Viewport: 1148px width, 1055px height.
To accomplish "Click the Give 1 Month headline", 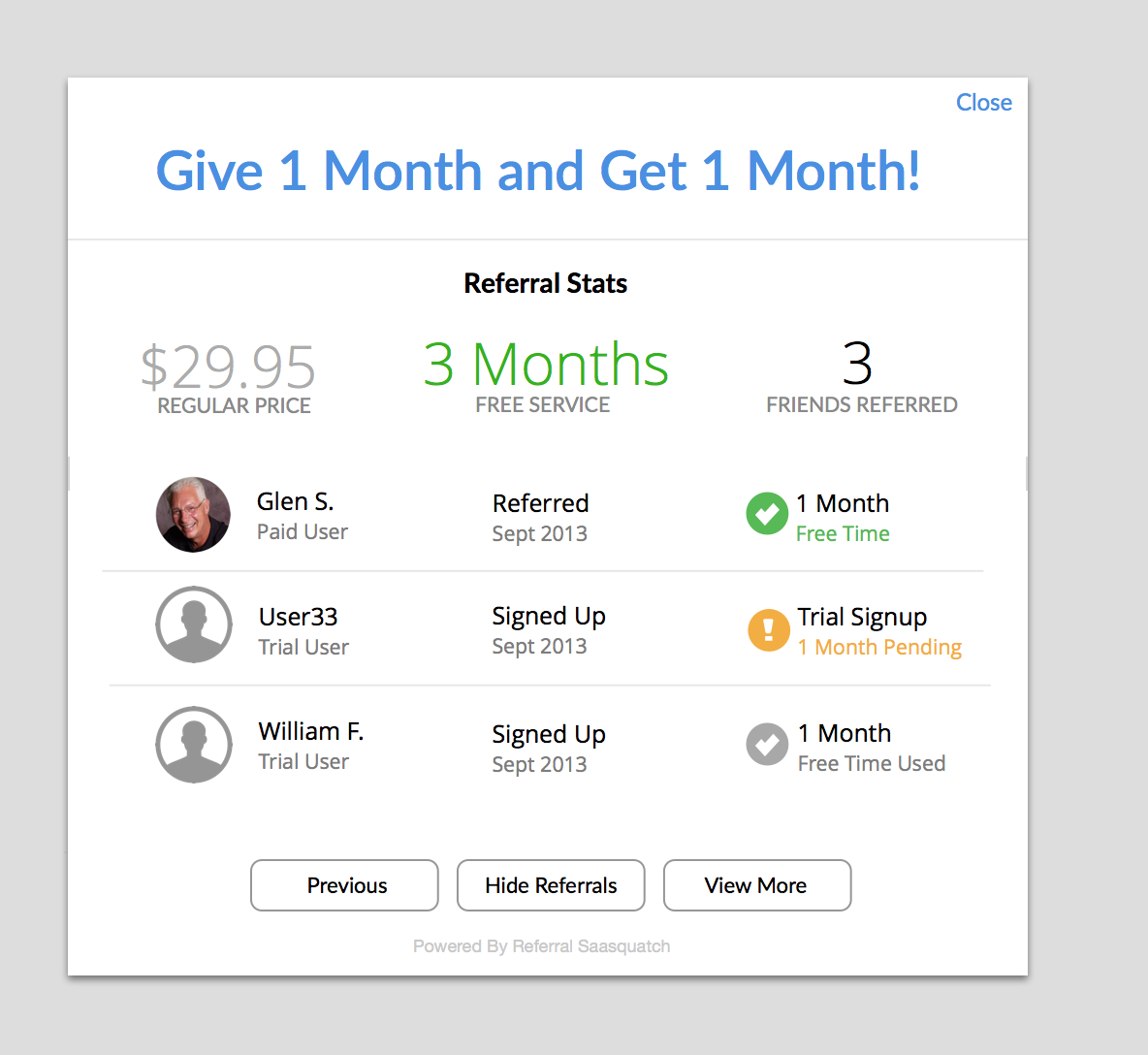I will pos(538,171).
